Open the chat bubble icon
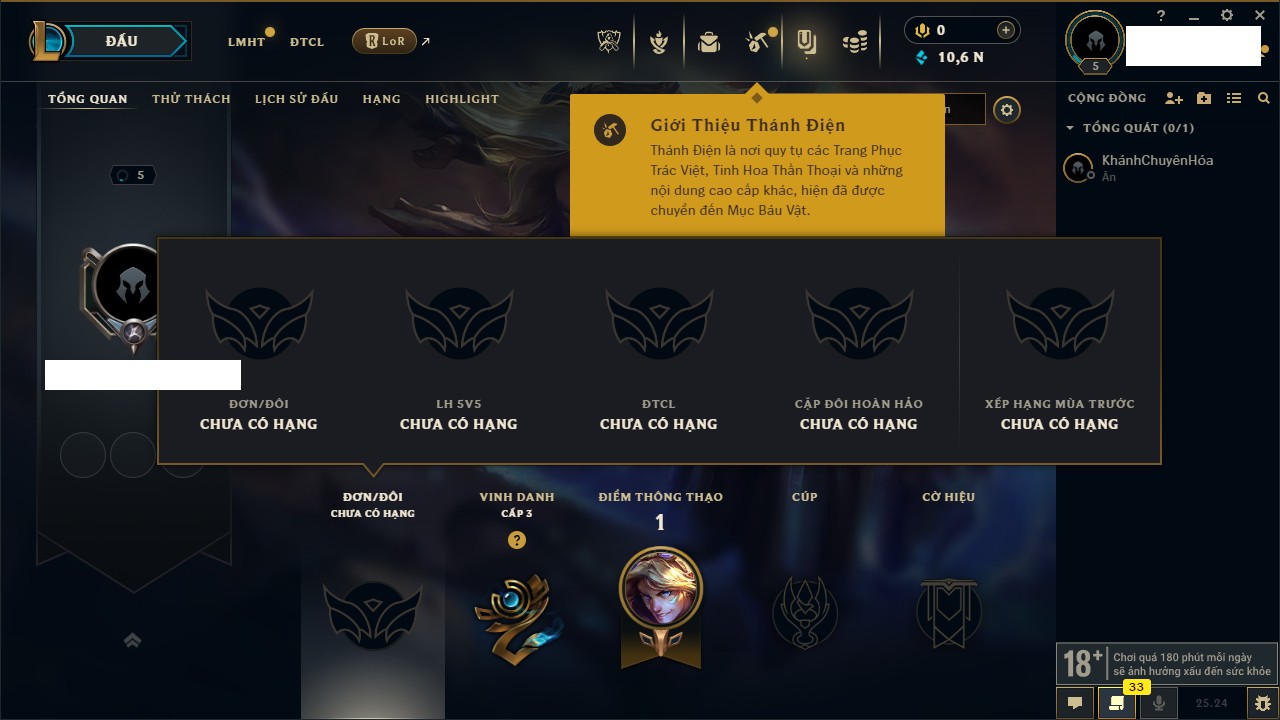The width and height of the screenshot is (1280, 720). pos(1075,703)
